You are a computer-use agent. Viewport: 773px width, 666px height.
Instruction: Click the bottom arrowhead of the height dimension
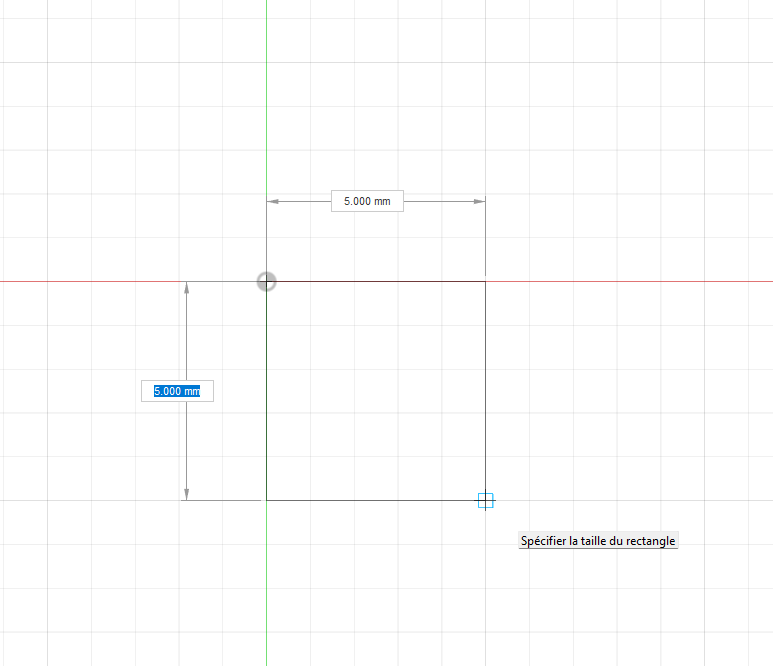click(186, 494)
